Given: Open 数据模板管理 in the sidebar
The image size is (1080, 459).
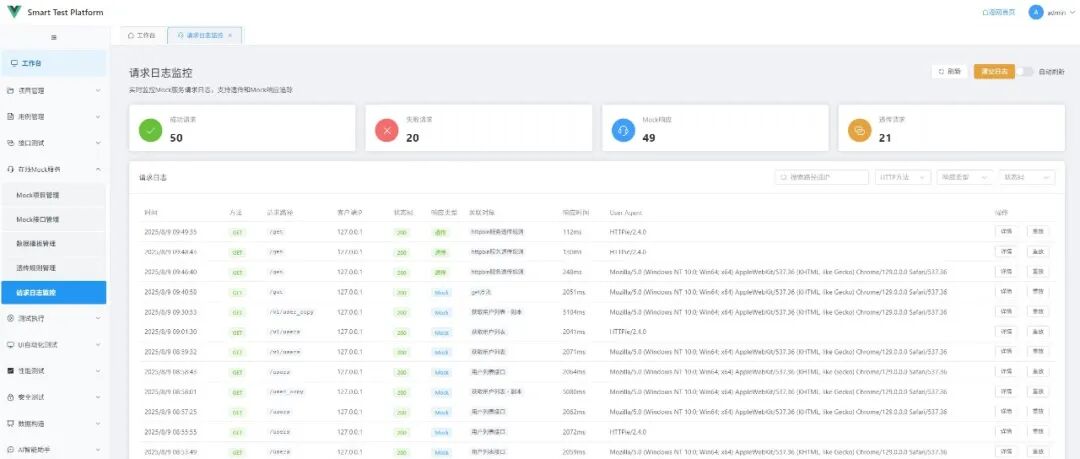Looking at the screenshot, I should point(53,243).
